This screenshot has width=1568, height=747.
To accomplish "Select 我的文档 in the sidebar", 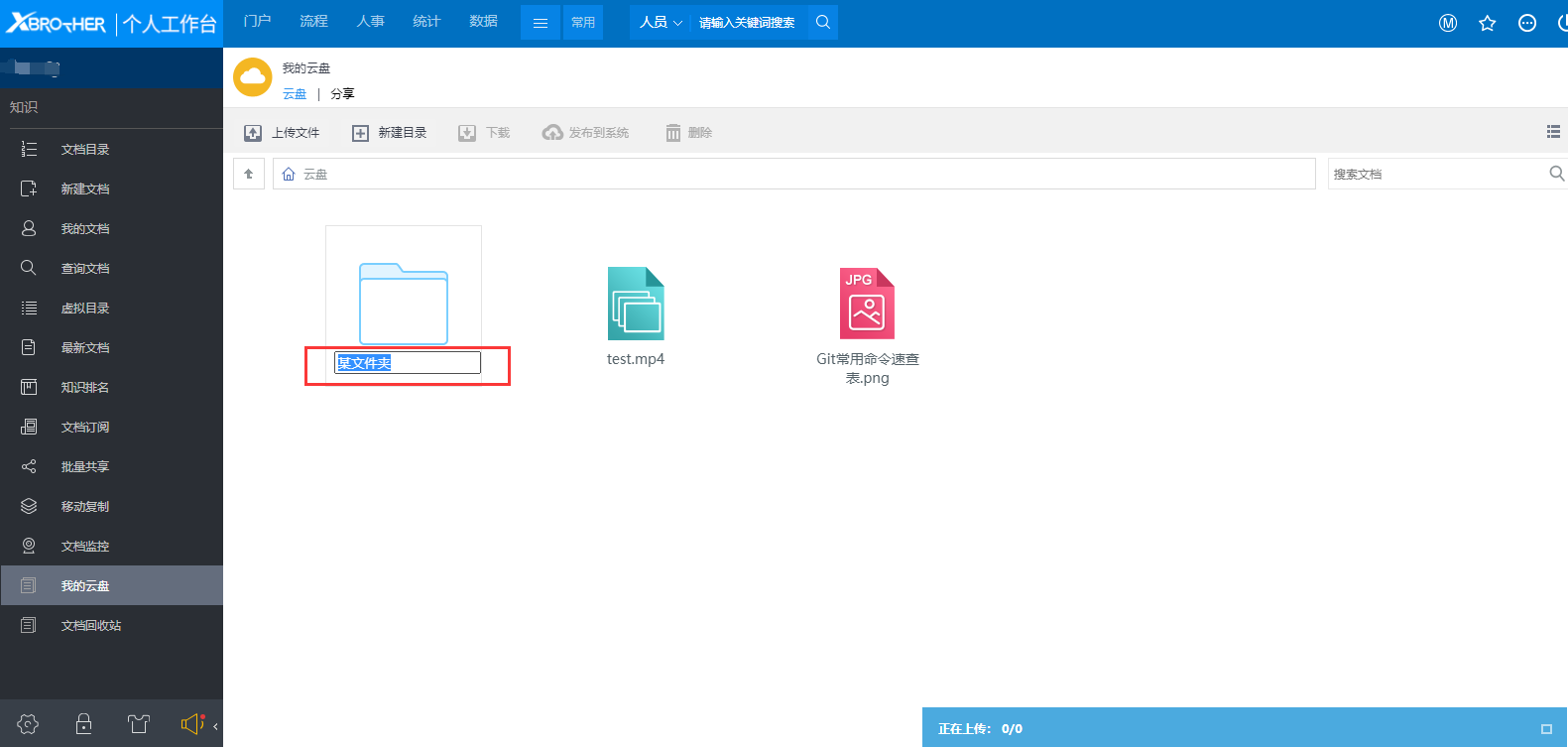I will (85, 229).
